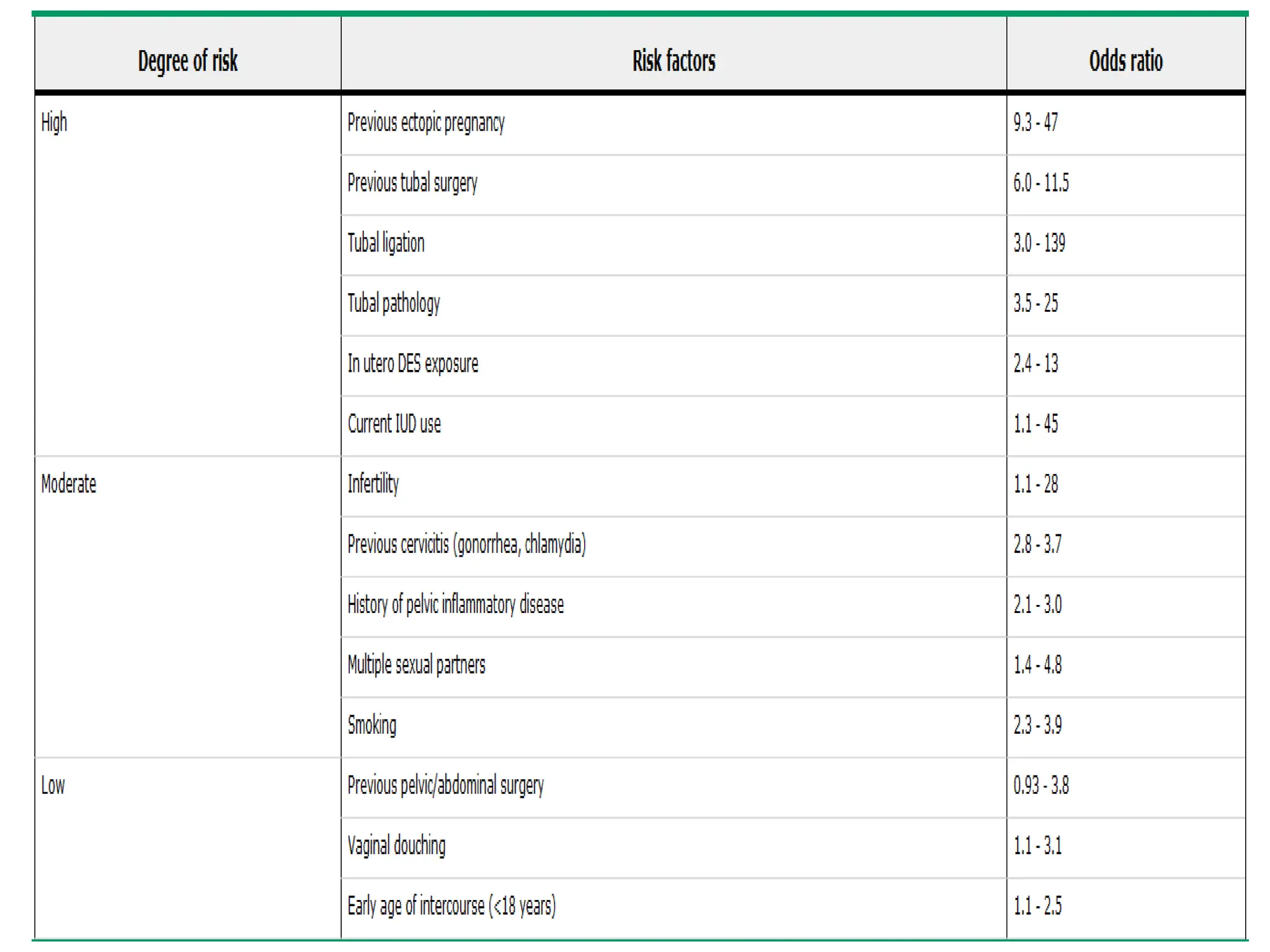Screen dimensions: 1270x952
Task: Click the Vaginal douching entry
Action: coord(396,845)
